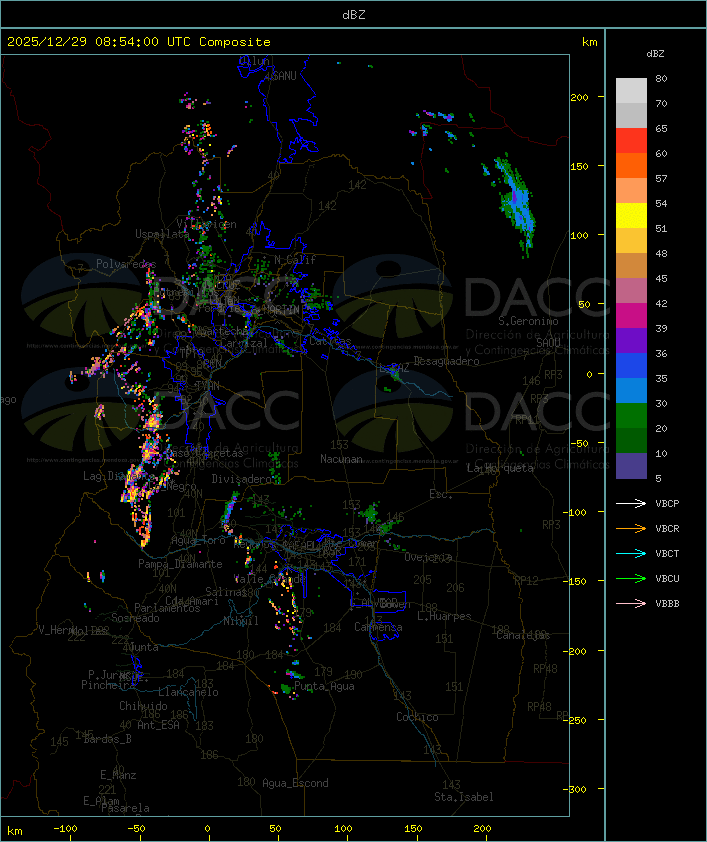
Task: Click the Nacunan location label
Action: [x=341, y=459]
